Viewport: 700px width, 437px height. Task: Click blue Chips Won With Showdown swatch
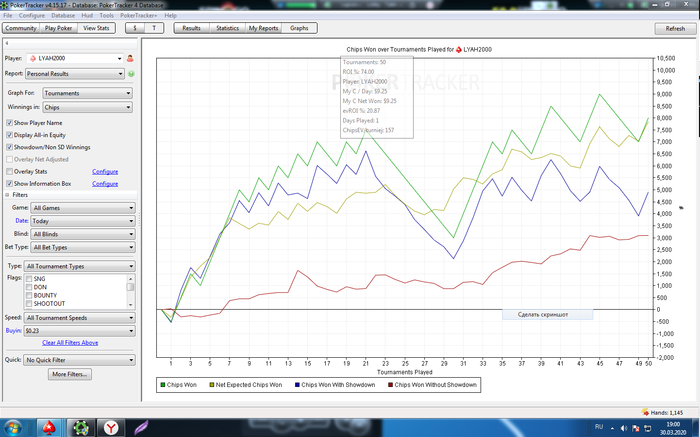297,385
